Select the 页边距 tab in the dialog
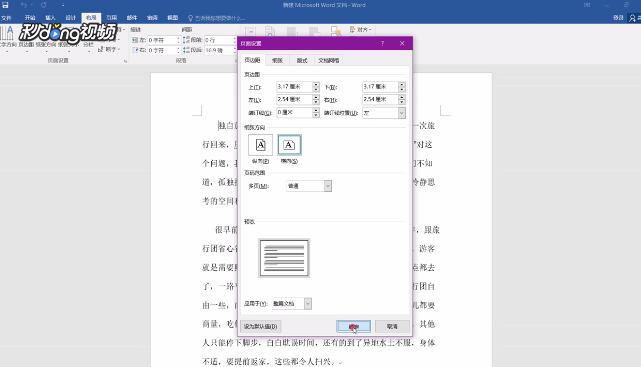 click(x=252, y=60)
